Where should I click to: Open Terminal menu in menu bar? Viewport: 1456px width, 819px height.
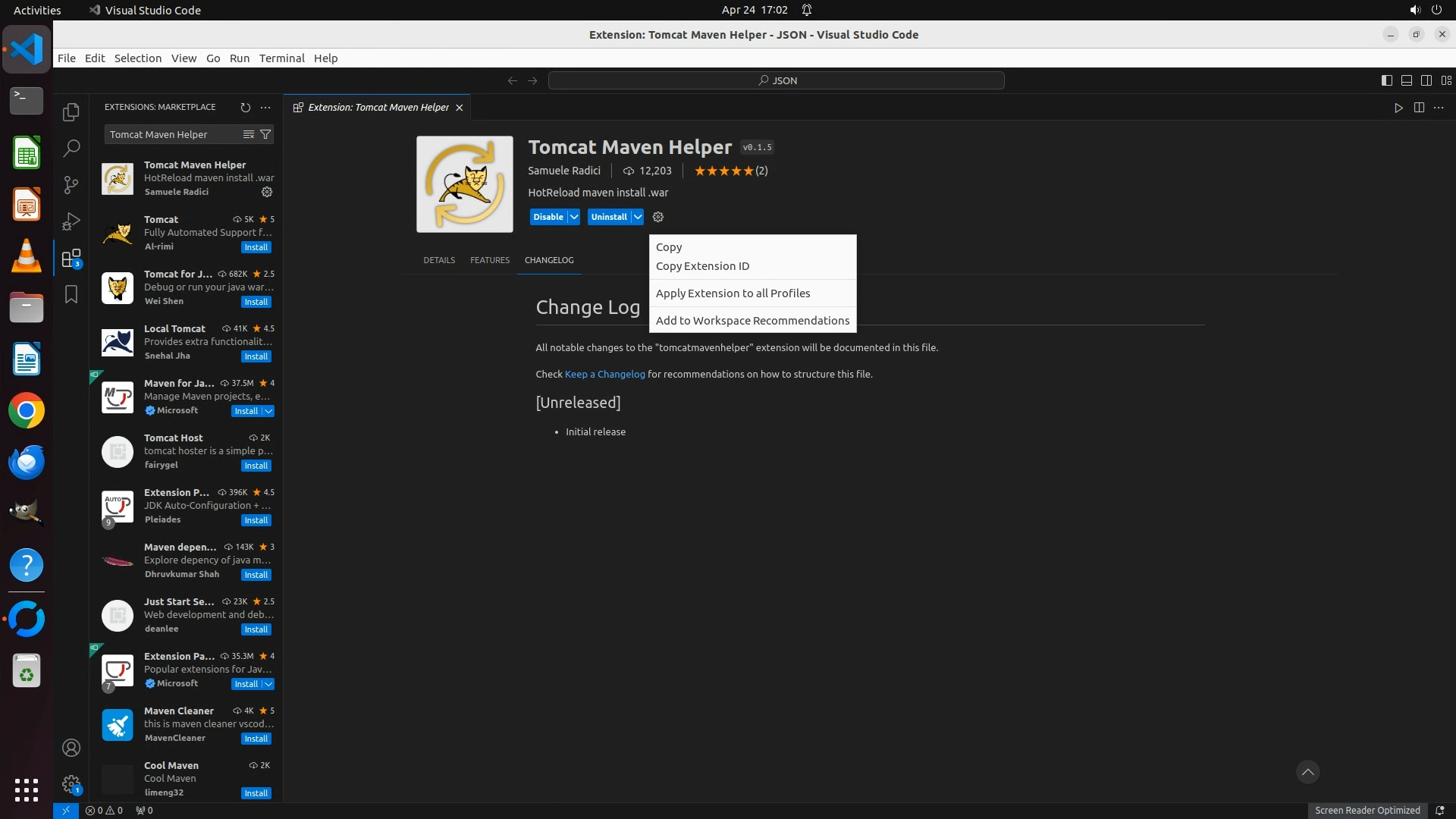[x=281, y=58]
